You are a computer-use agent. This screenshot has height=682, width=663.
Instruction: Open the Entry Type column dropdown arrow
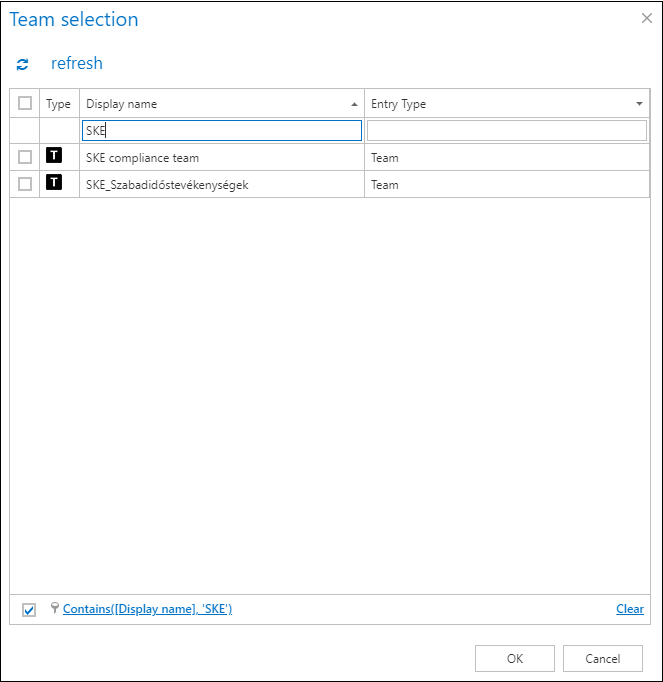pyautogui.click(x=639, y=104)
